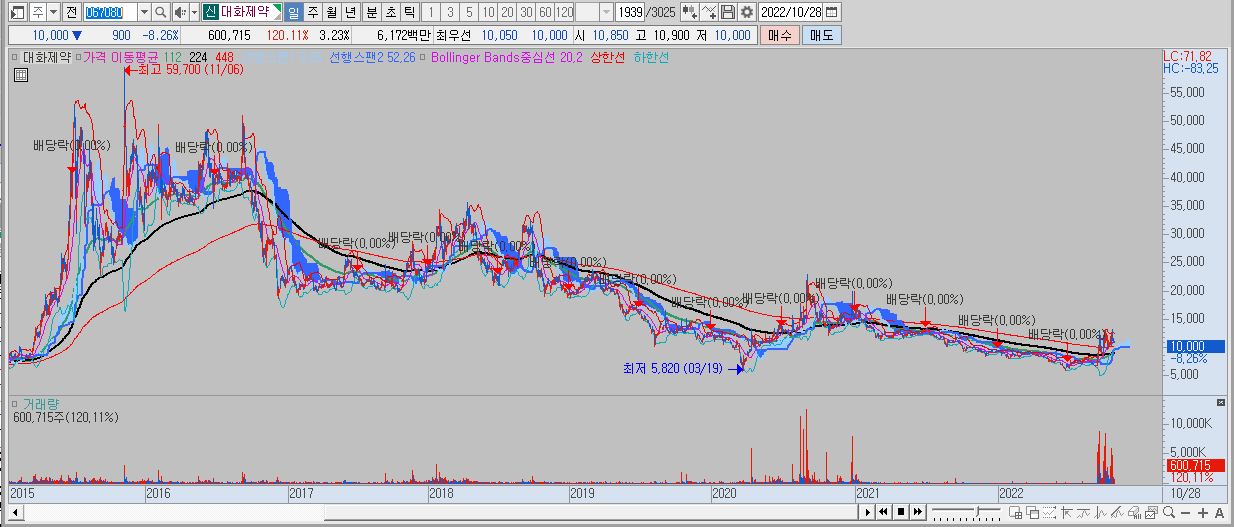Click the wave line analysis icon
Viewport: 1234px width, 527px height.
[1098, 513]
